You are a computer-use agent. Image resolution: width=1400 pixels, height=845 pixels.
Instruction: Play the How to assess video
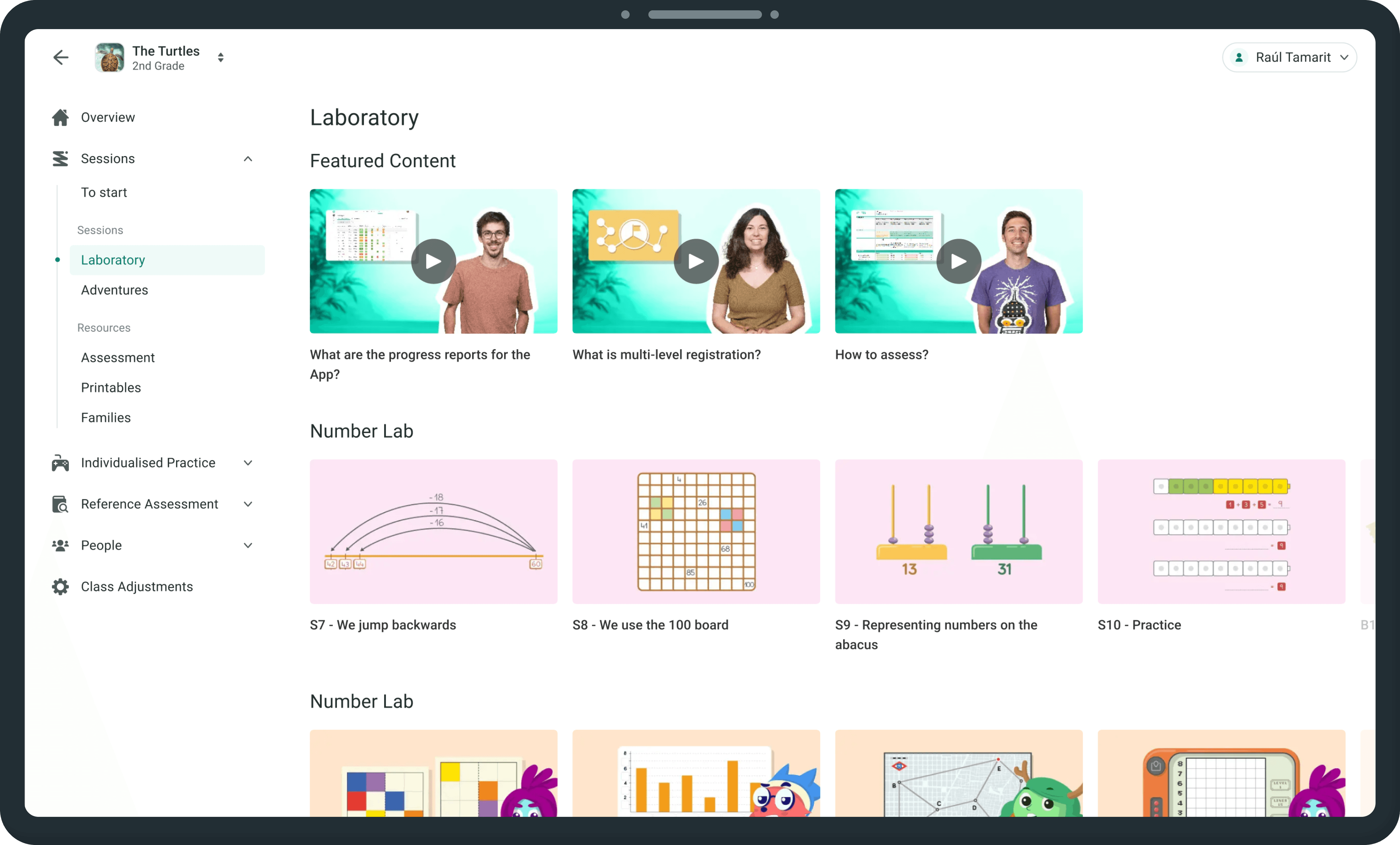tap(959, 262)
